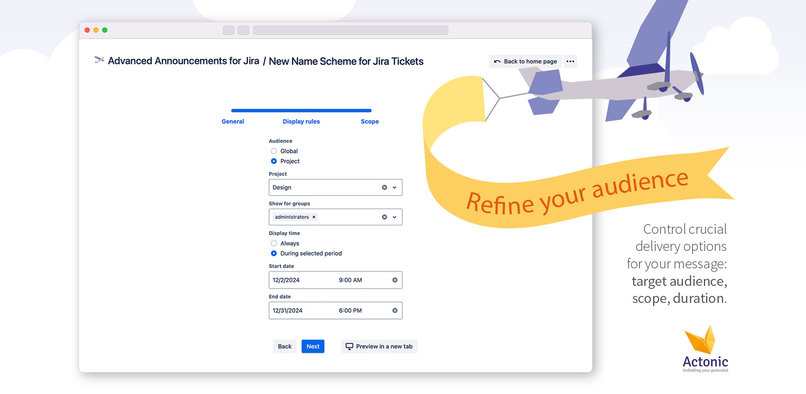The height and width of the screenshot is (394, 806).
Task: Open the three-dots more options menu
Action: (570, 61)
